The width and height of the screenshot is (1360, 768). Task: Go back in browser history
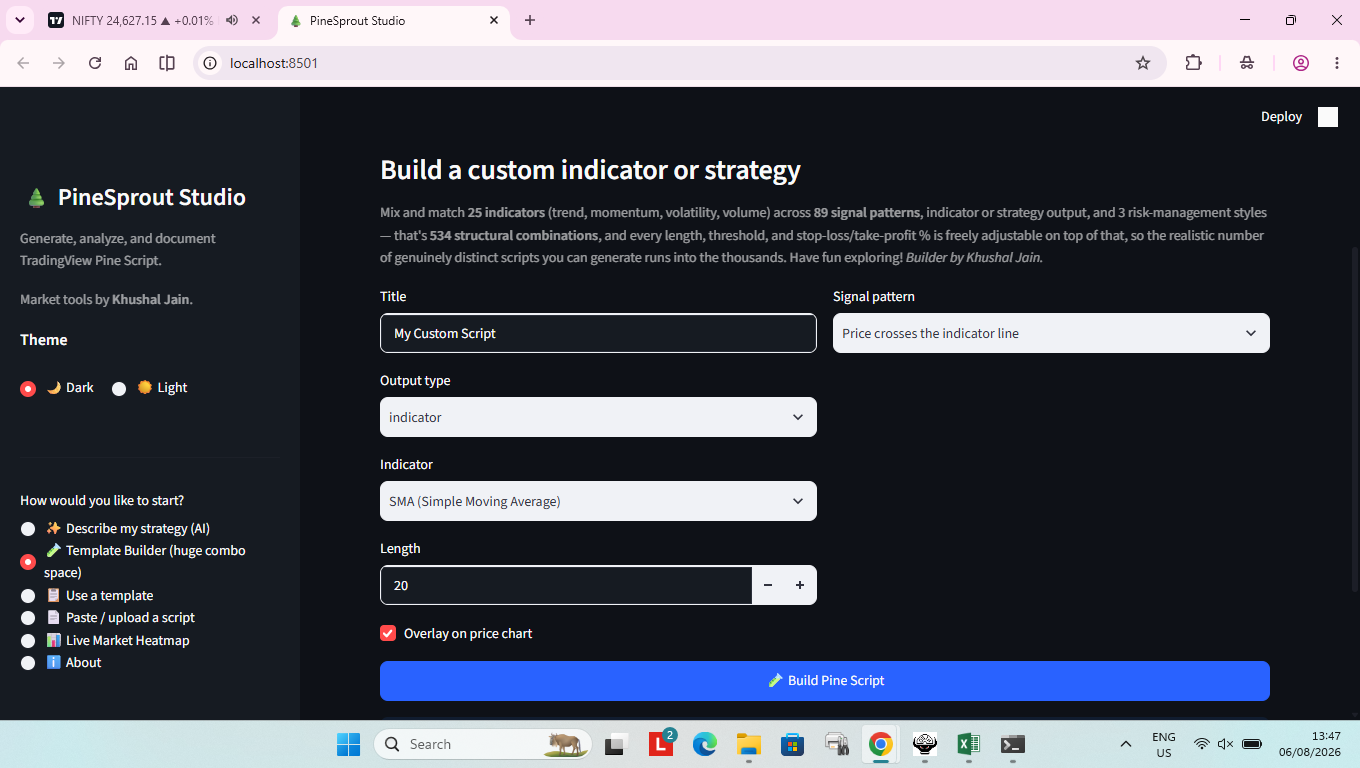(x=23, y=63)
